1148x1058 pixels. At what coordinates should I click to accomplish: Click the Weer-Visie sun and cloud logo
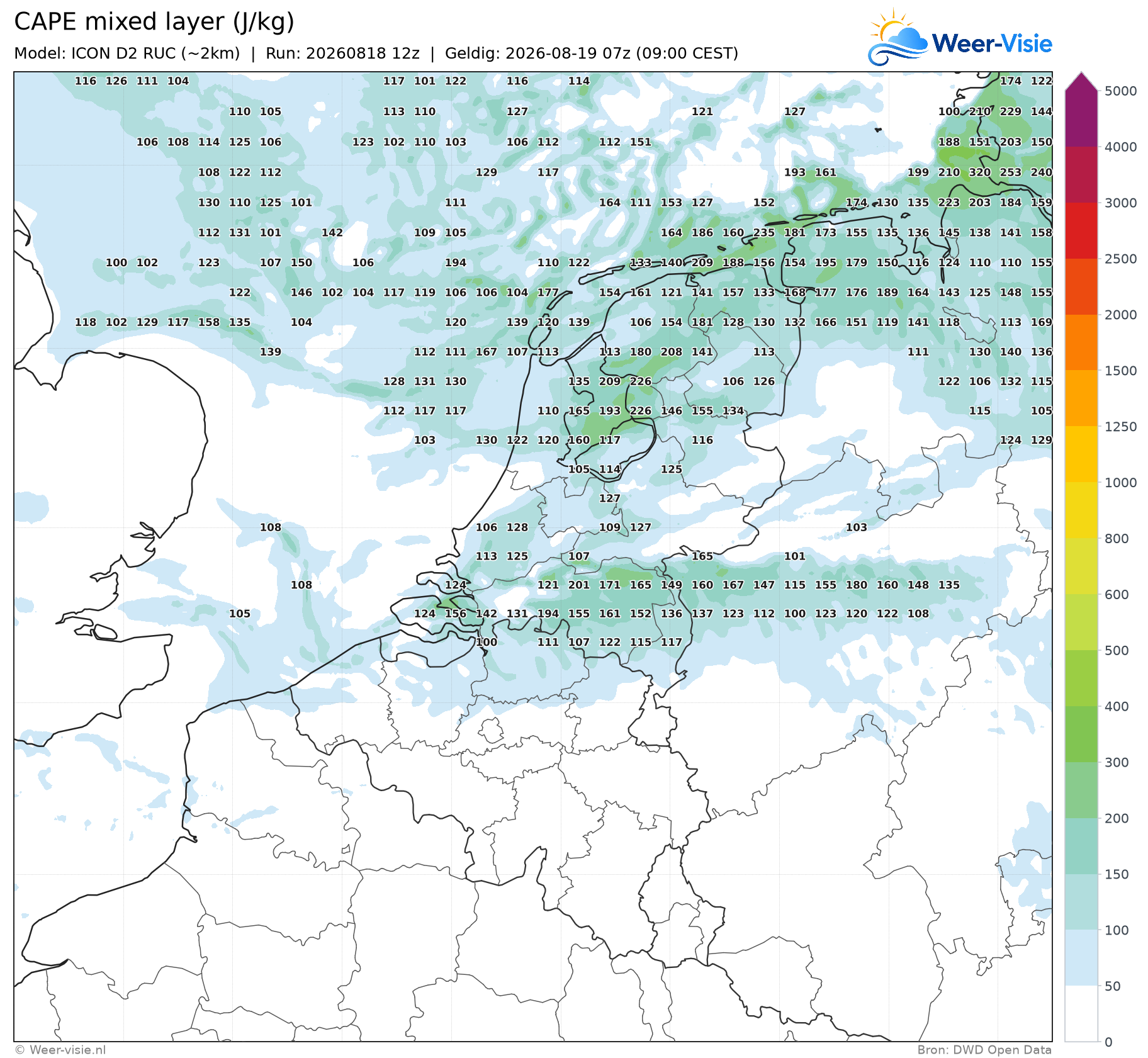click(898, 38)
